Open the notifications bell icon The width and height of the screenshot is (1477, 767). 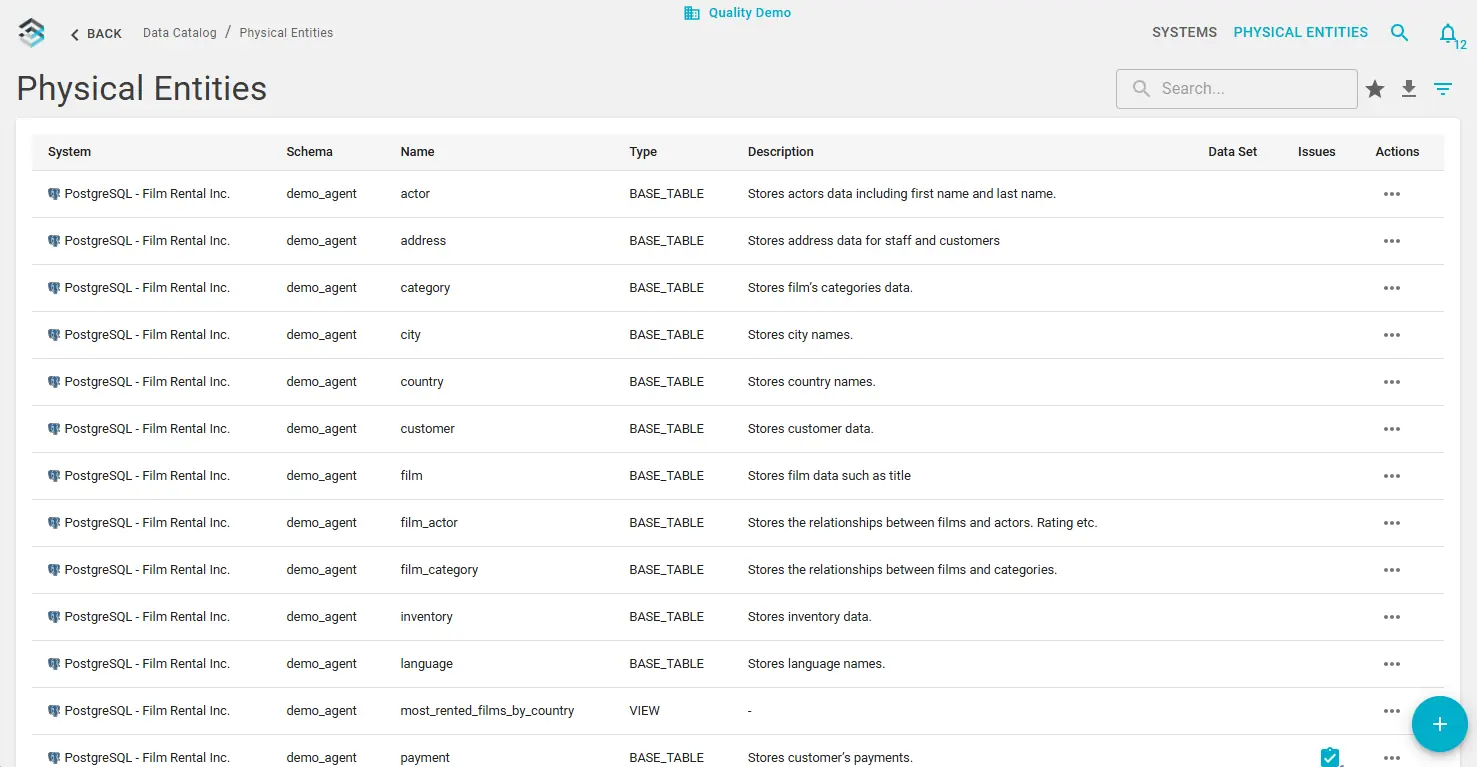coord(1447,34)
